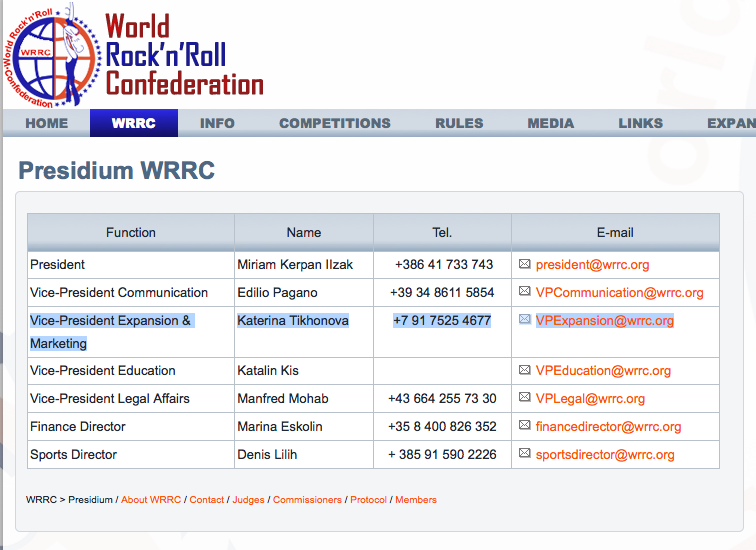Image resolution: width=756 pixels, height=550 pixels.
Task: Click phone number +7 91 7525 4677
Action: click(x=442, y=321)
